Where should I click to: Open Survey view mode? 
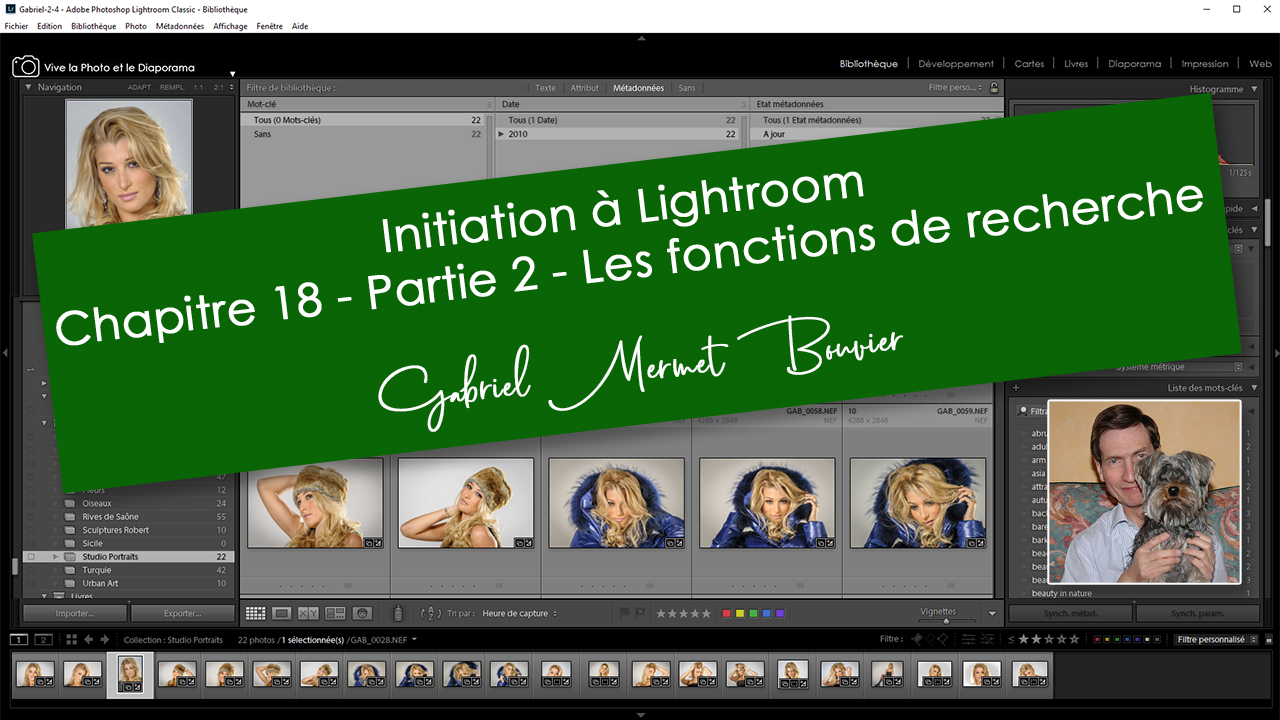point(335,613)
